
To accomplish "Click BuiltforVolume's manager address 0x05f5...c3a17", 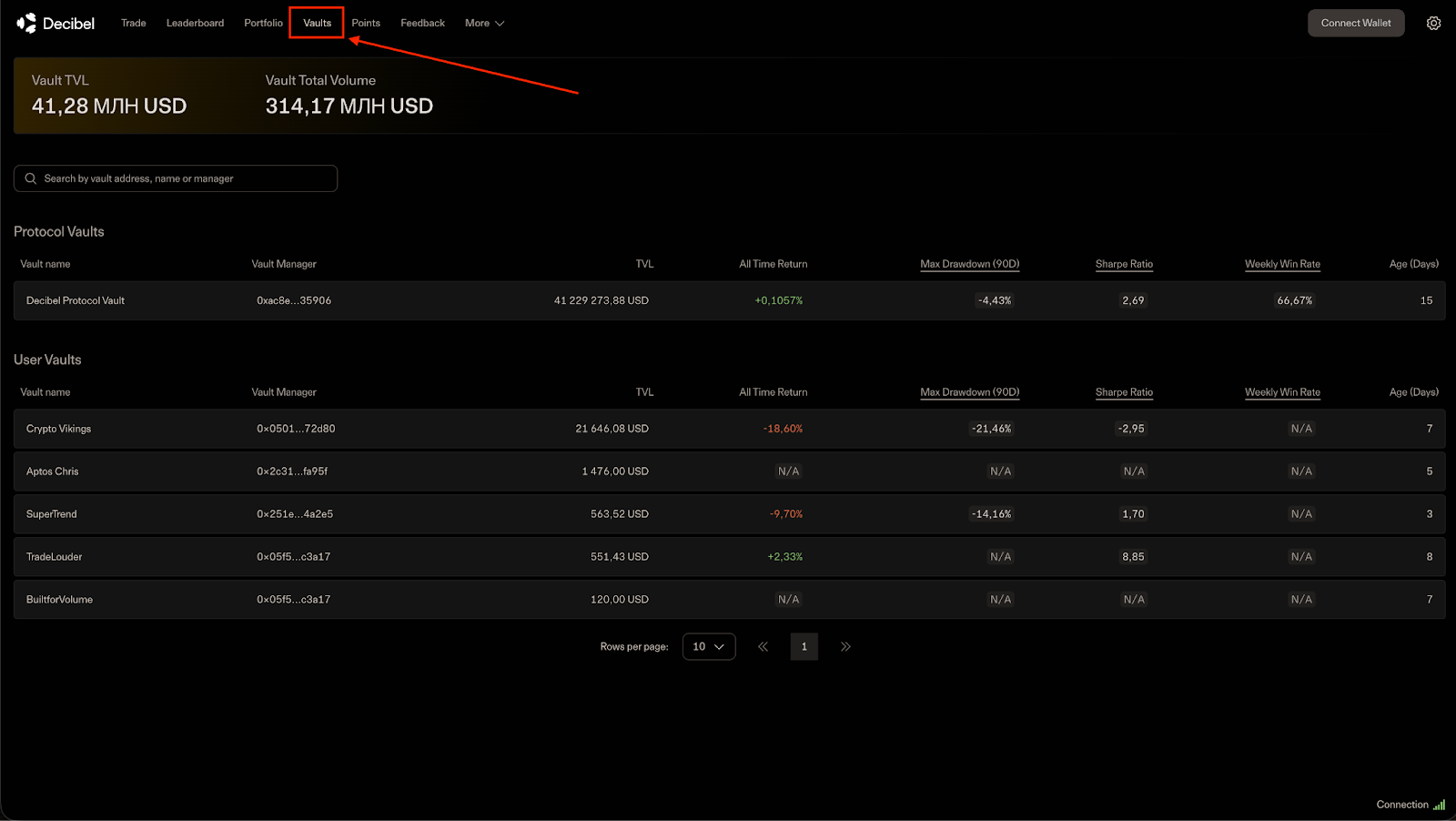I will [x=293, y=600].
